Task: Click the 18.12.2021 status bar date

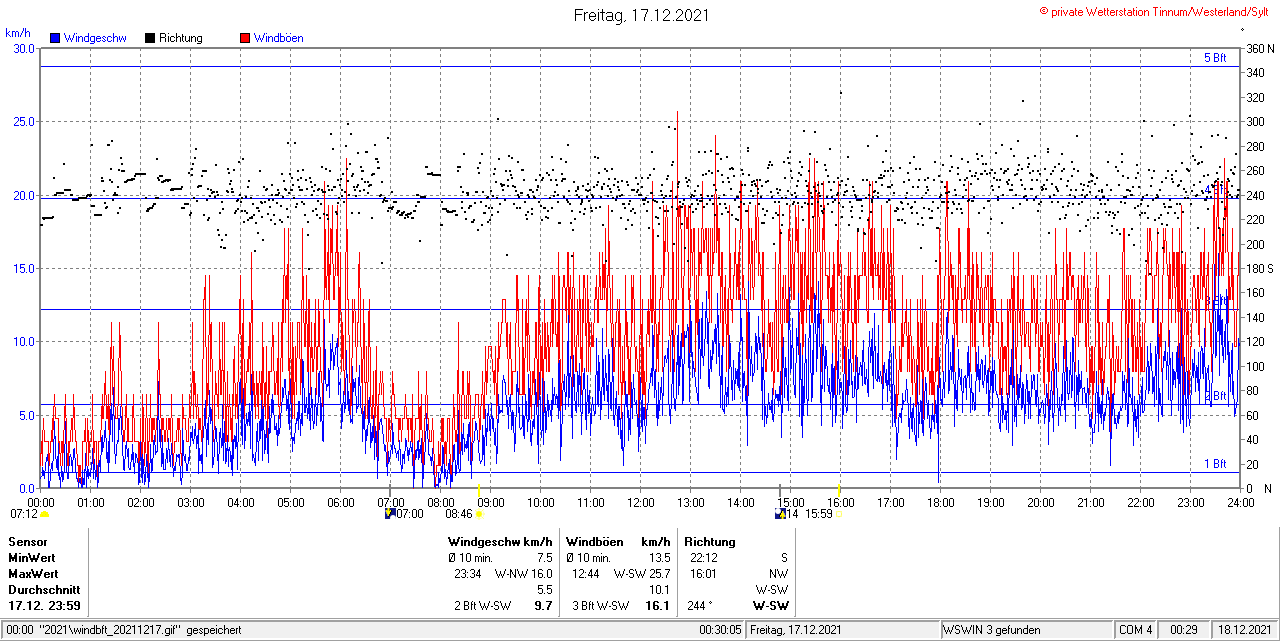Action: 1243,629
